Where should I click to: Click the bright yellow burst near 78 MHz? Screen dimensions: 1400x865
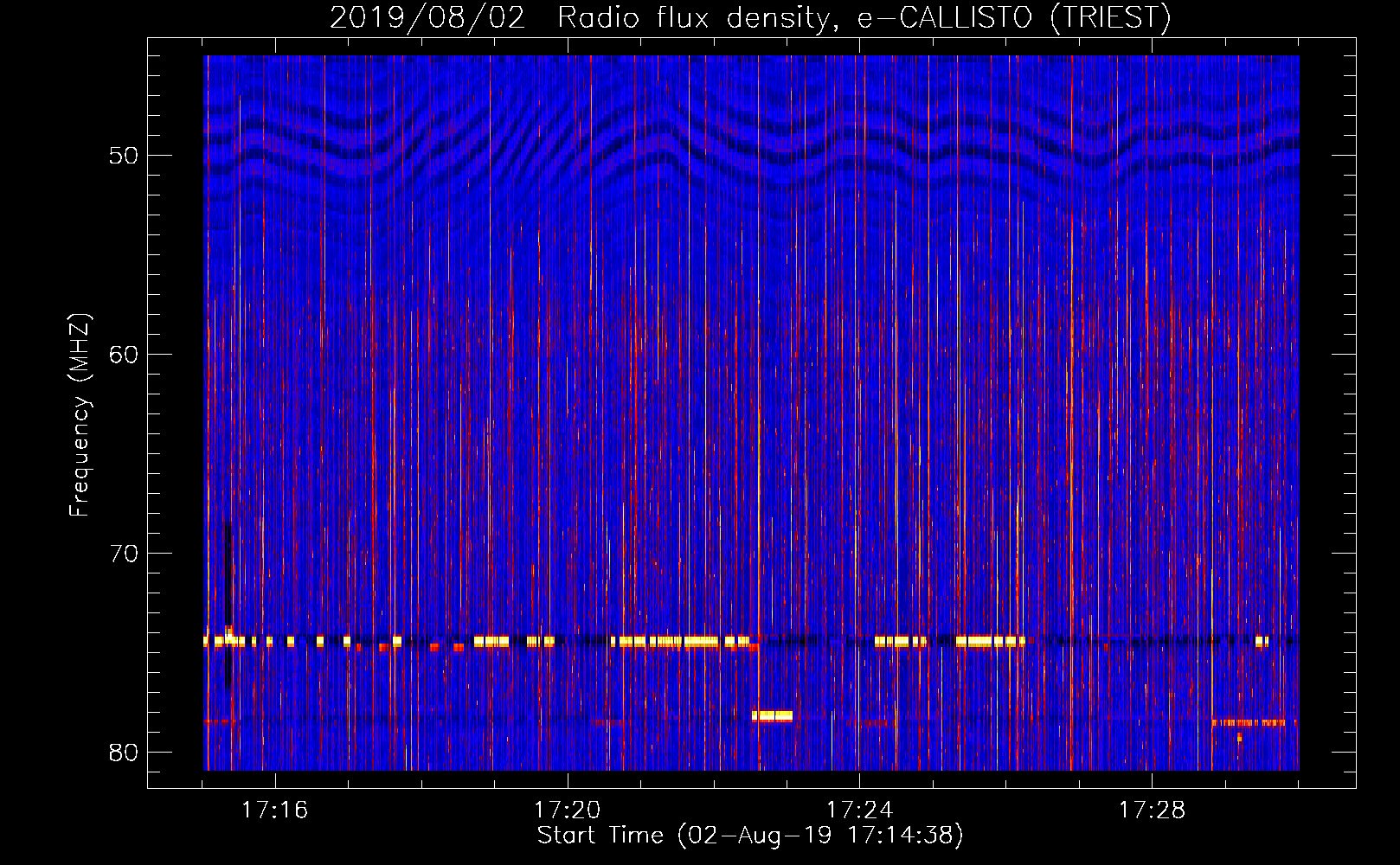[x=772, y=716]
